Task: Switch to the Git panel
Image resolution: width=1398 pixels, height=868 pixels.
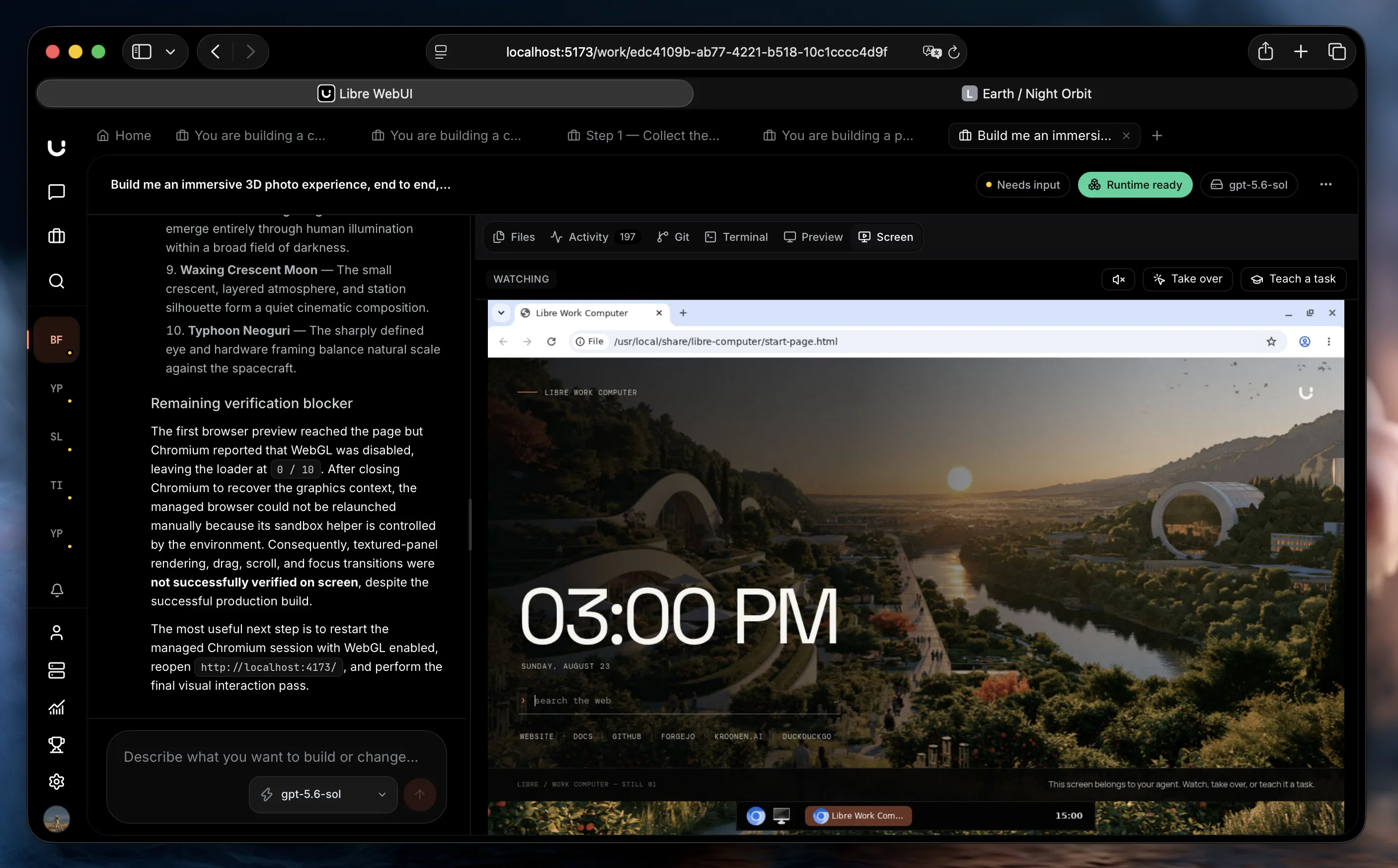Action: click(673, 237)
